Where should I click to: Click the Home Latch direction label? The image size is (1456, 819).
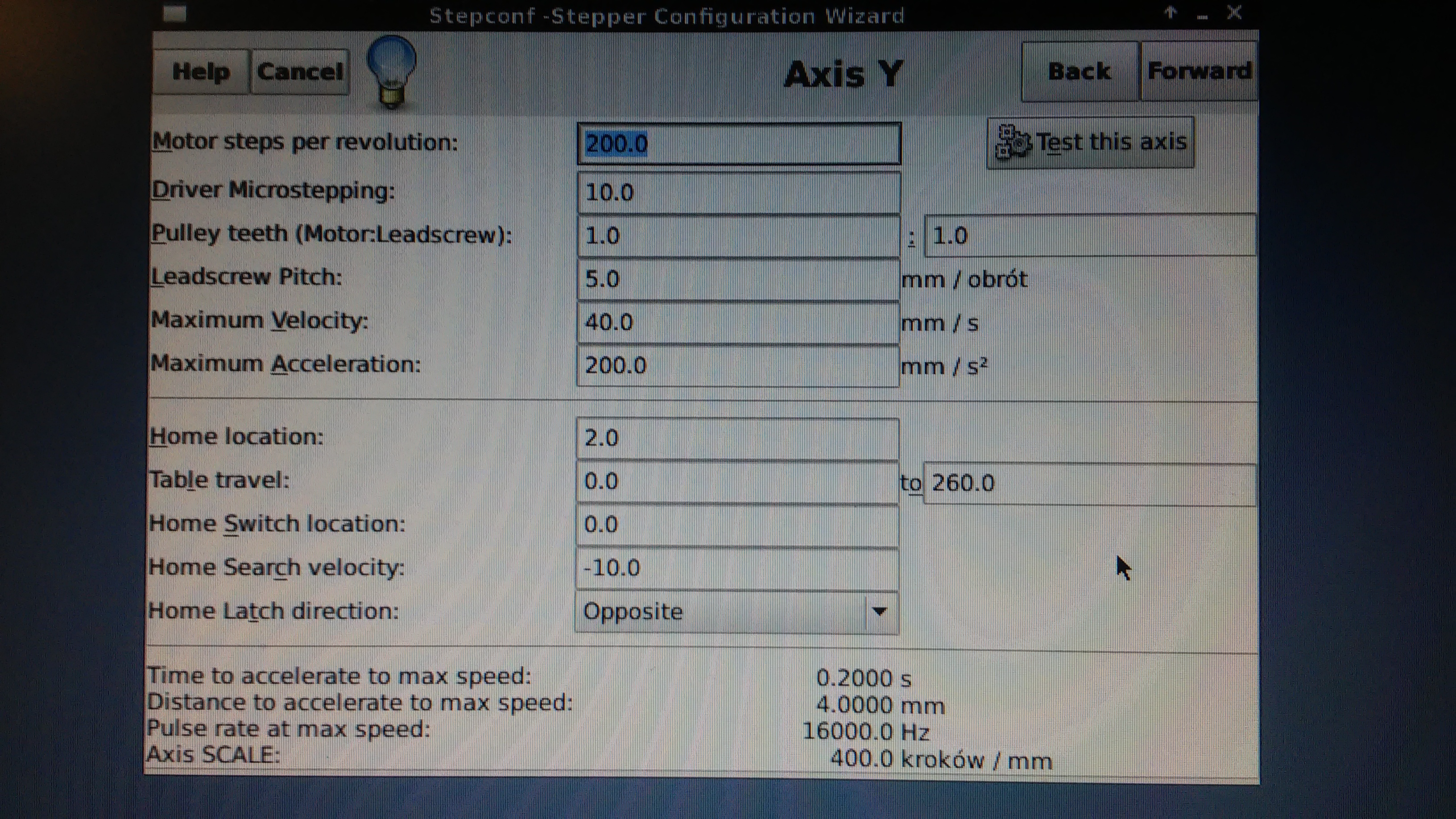(x=273, y=611)
